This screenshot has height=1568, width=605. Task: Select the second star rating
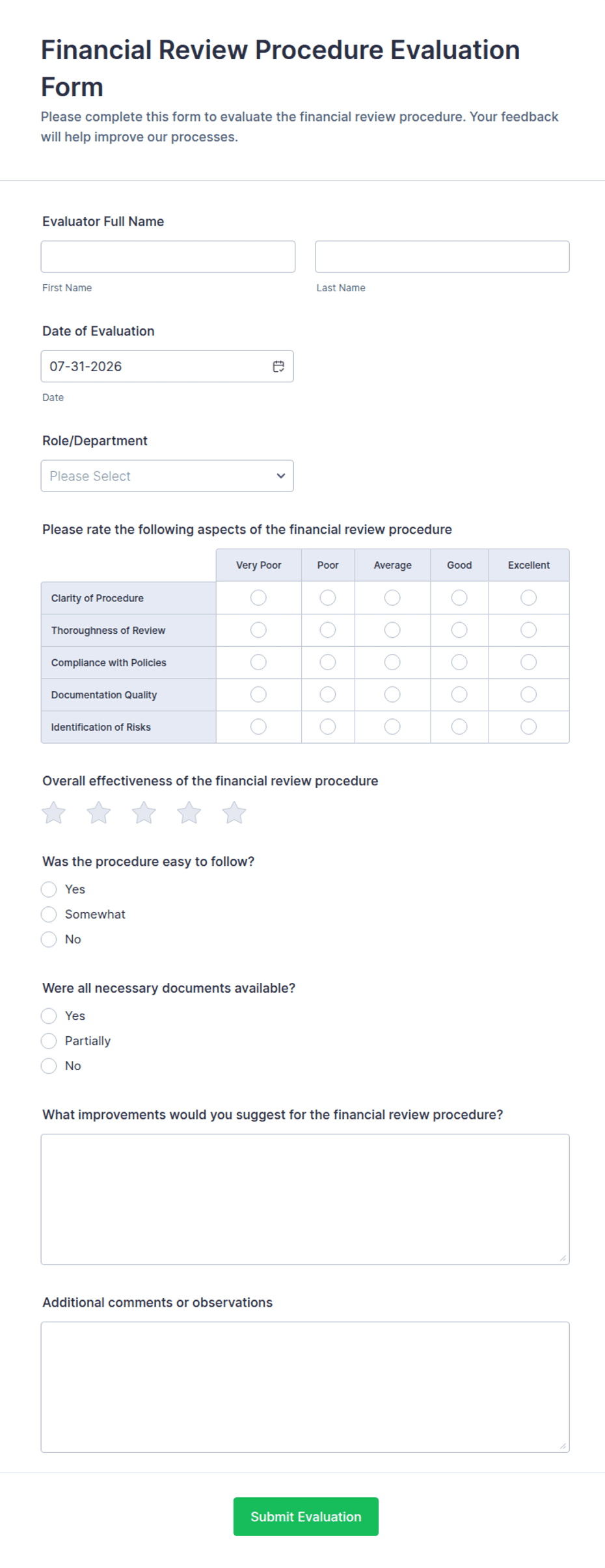(x=99, y=813)
